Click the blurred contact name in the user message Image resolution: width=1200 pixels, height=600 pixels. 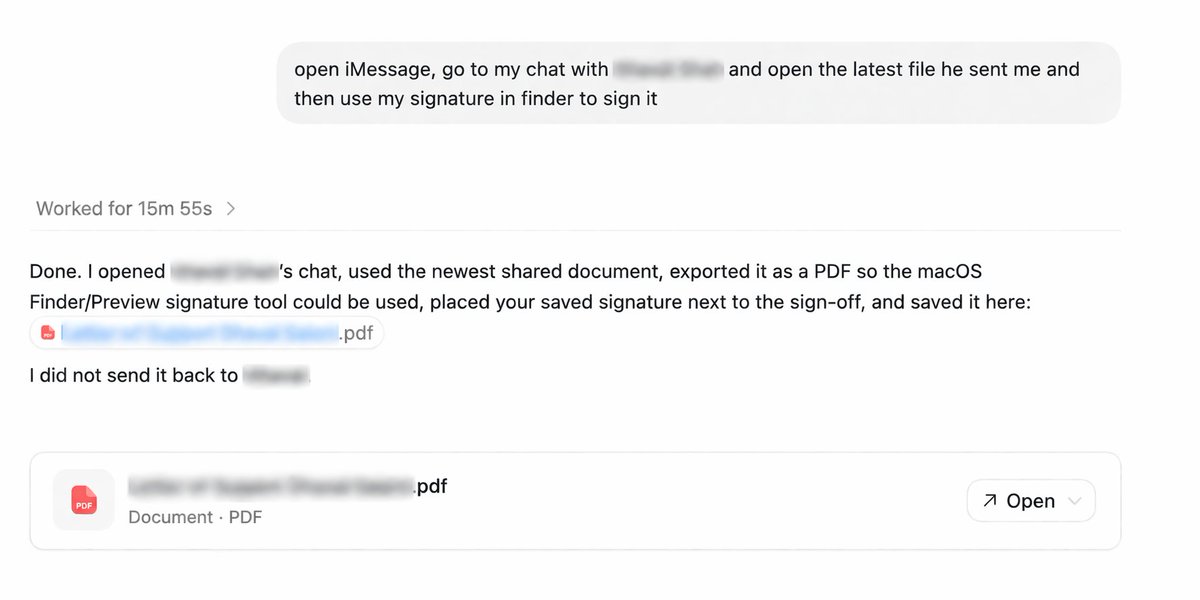pyautogui.click(x=668, y=70)
